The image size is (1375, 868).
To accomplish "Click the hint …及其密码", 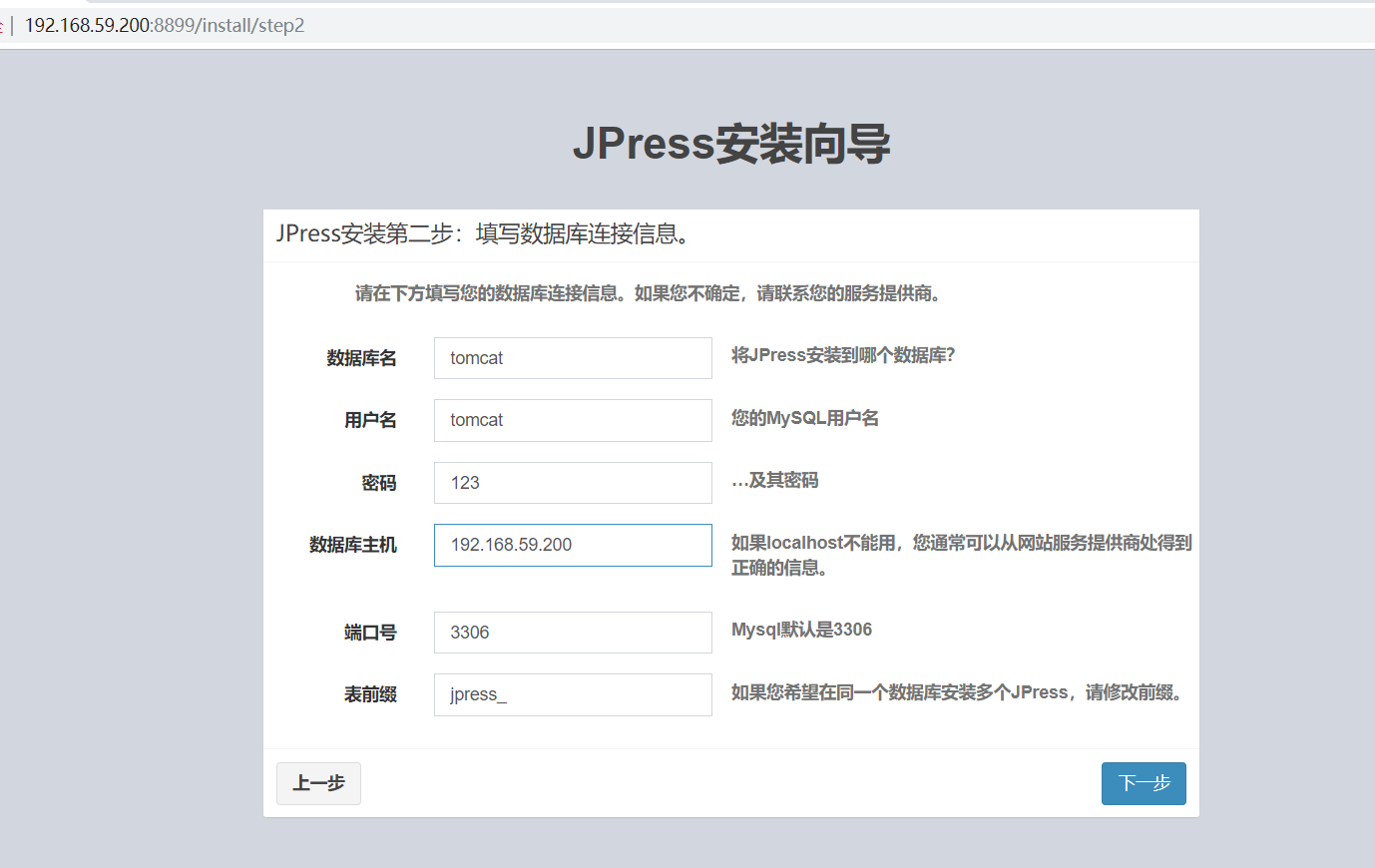I will 775,480.
